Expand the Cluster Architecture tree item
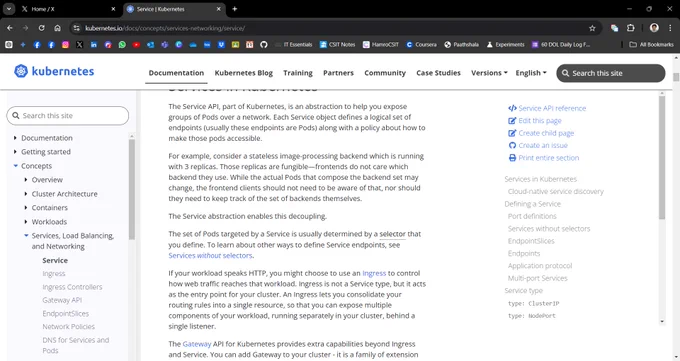This screenshot has width=680, height=361. pos(26,194)
